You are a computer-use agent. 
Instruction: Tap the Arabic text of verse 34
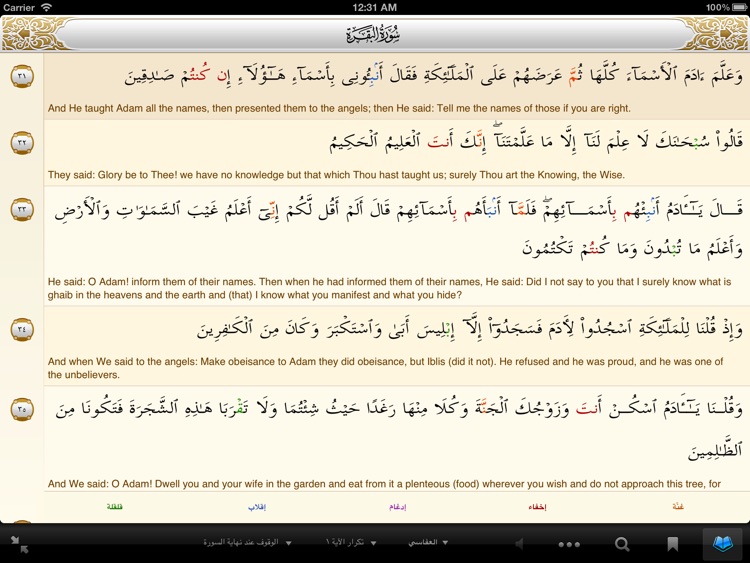(x=469, y=329)
